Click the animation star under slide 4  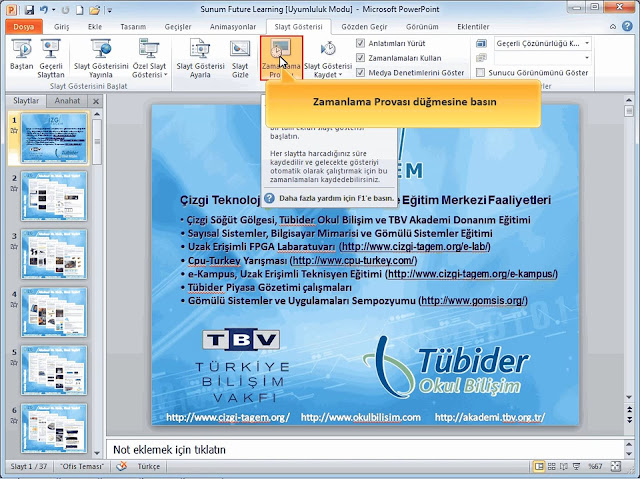click(14, 304)
